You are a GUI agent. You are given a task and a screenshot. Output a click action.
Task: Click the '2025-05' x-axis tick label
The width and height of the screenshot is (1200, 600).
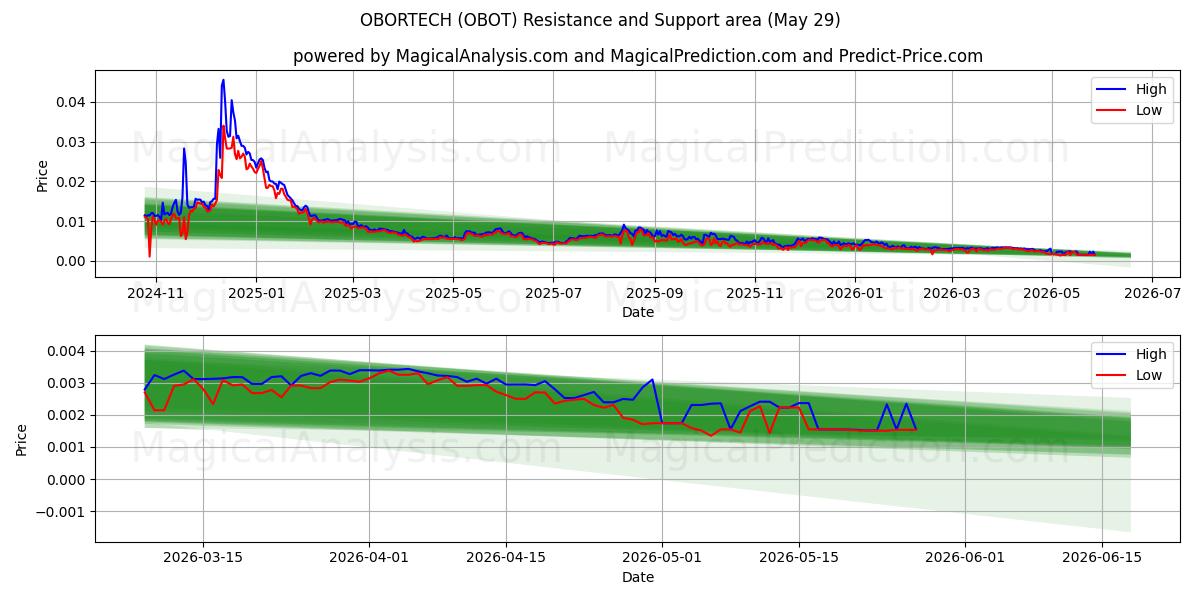[453, 294]
